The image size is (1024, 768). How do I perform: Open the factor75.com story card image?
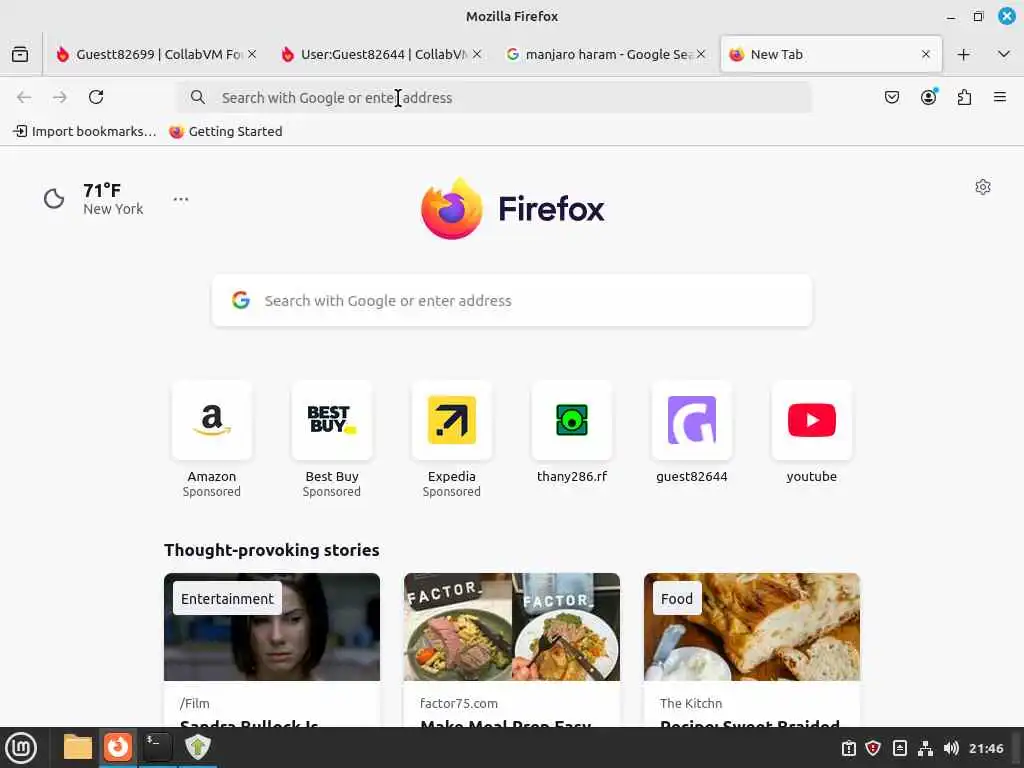point(512,627)
